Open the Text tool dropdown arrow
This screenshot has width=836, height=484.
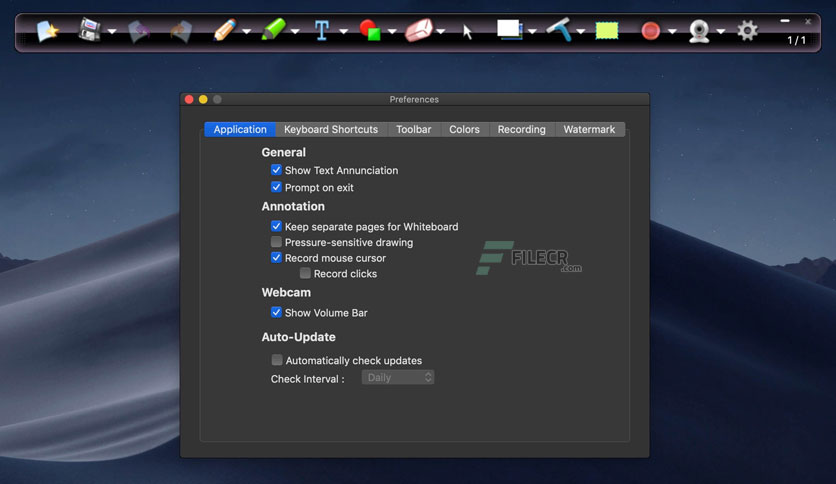(344, 31)
